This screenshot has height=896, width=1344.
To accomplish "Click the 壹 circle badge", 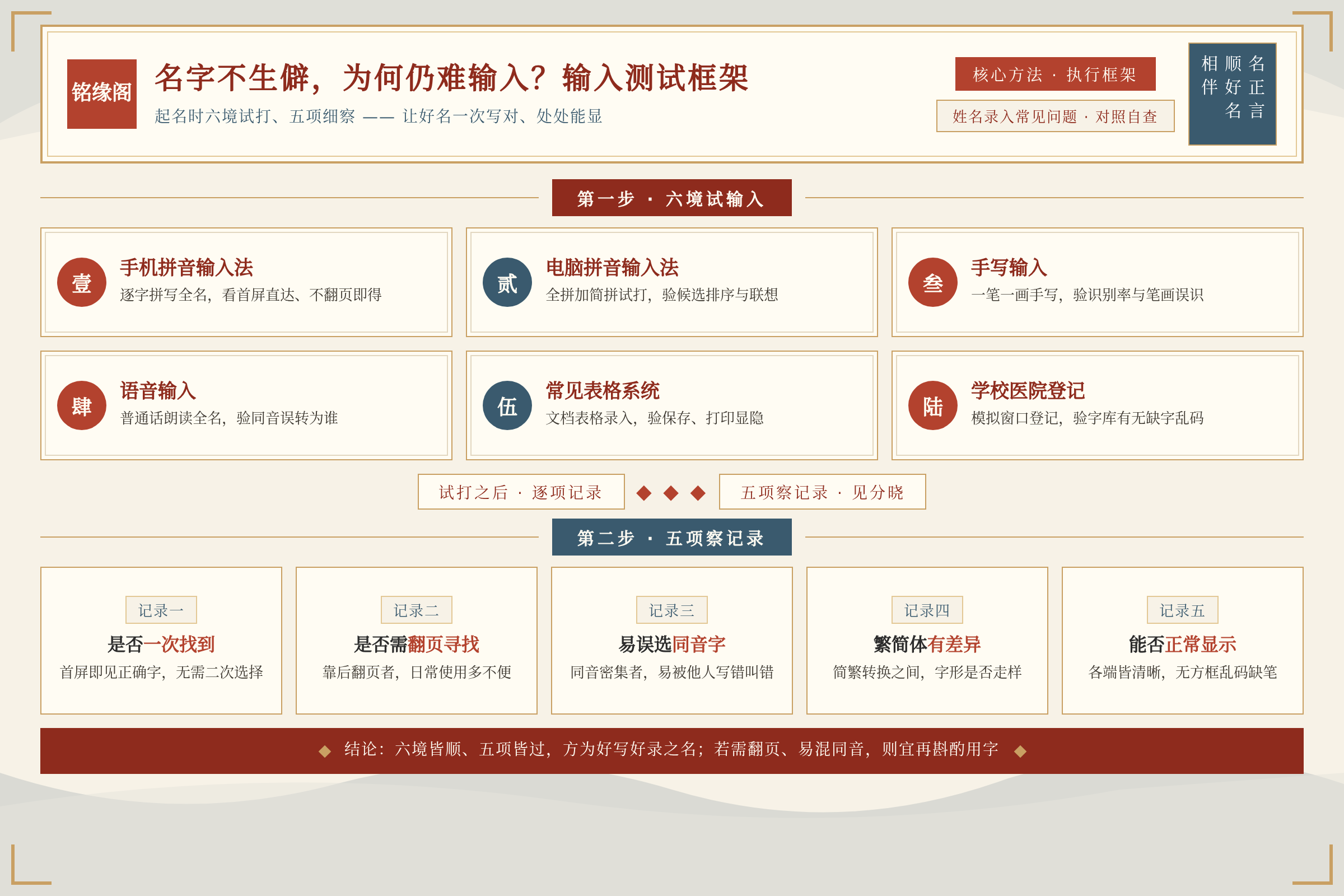I will tap(82, 282).
